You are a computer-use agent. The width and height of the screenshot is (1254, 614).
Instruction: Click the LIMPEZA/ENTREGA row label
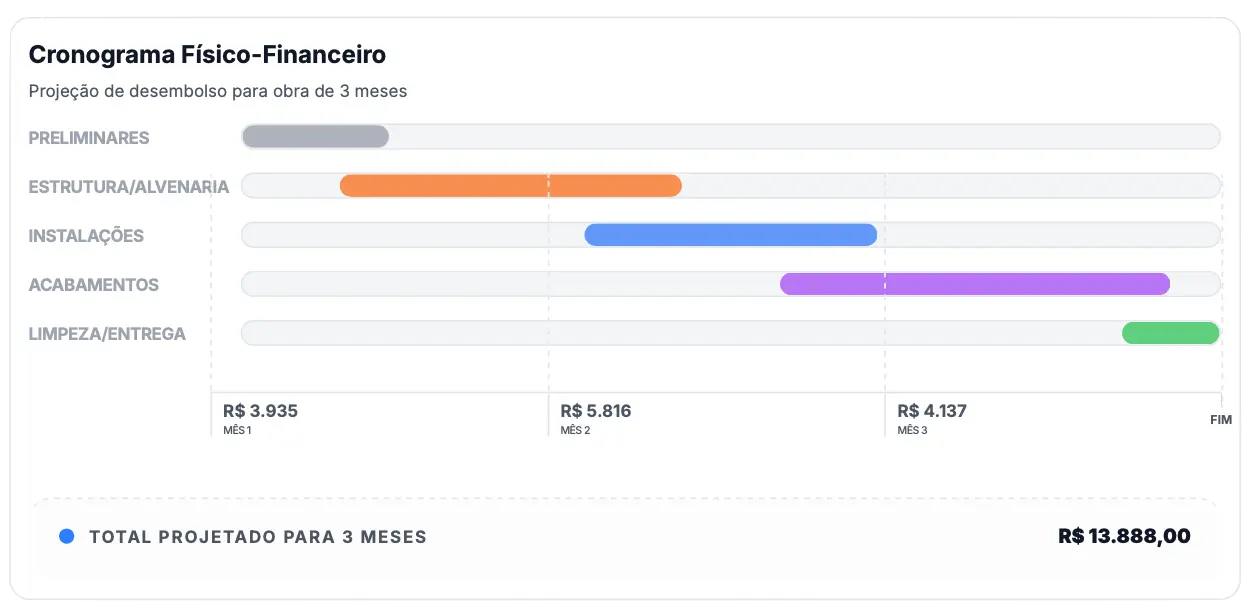[x=107, y=334]
